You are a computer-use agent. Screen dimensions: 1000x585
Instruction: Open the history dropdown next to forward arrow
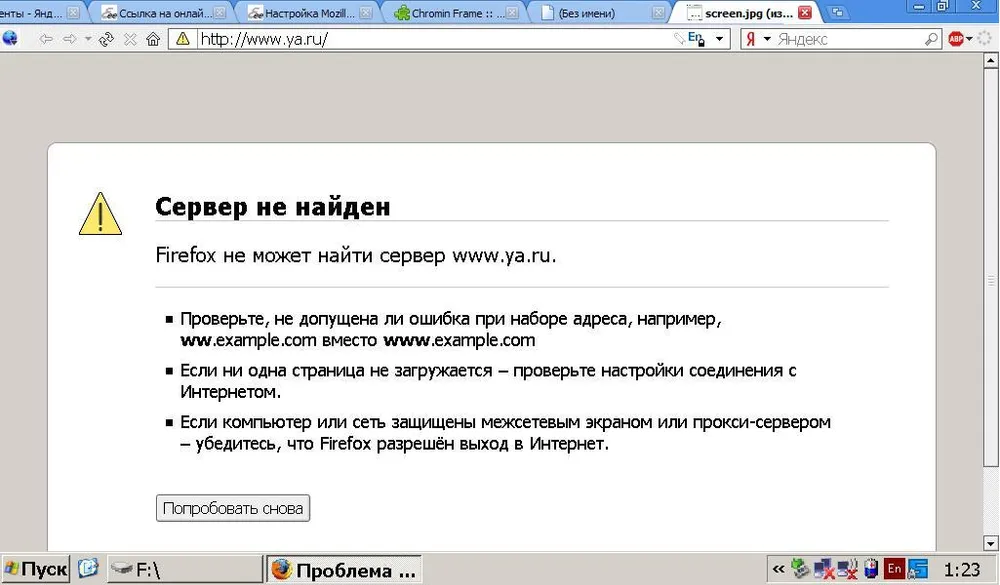tap(88, 40)
